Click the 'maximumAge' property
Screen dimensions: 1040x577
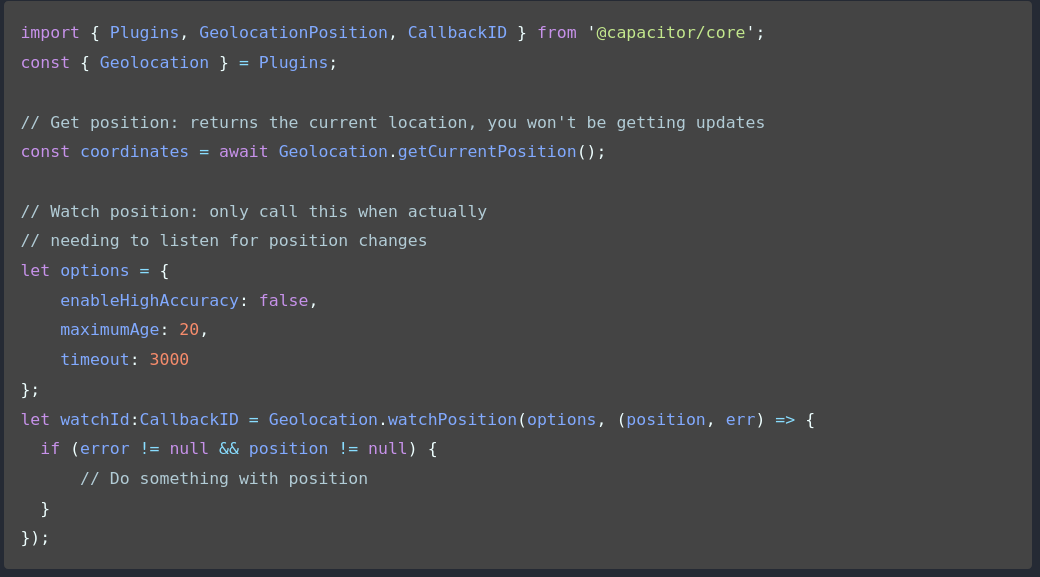[109, 330]
